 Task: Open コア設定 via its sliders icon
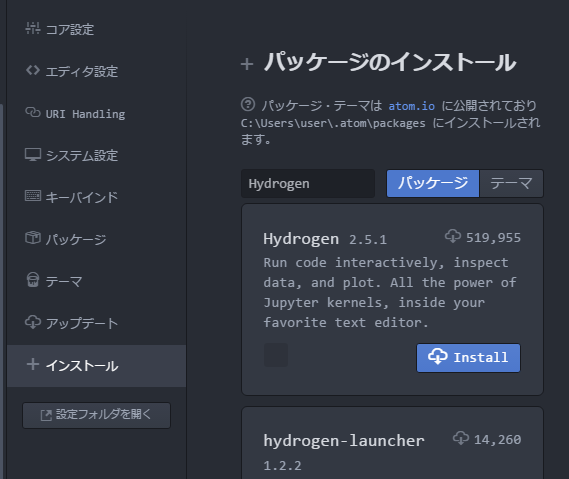click(x=33, y=28)
